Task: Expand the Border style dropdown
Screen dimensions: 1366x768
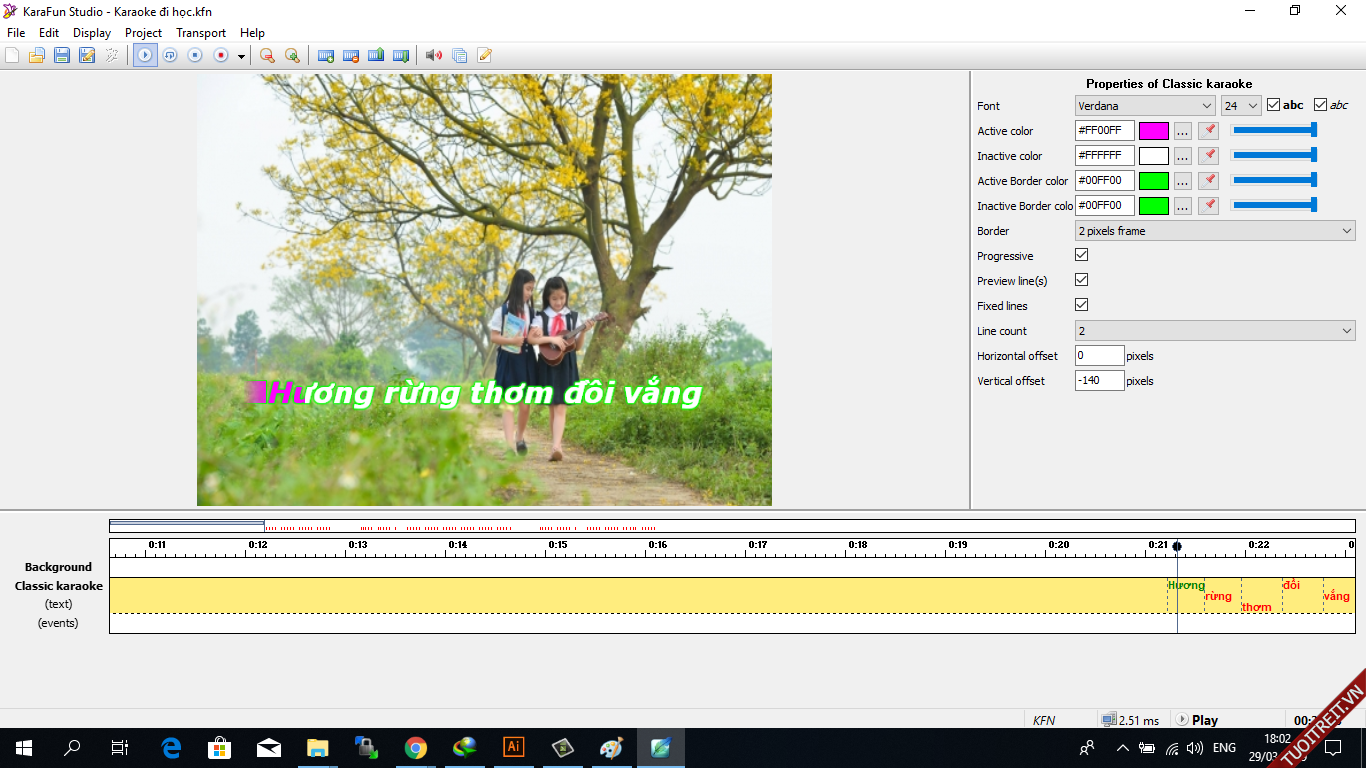Action: coord(1214,231)
